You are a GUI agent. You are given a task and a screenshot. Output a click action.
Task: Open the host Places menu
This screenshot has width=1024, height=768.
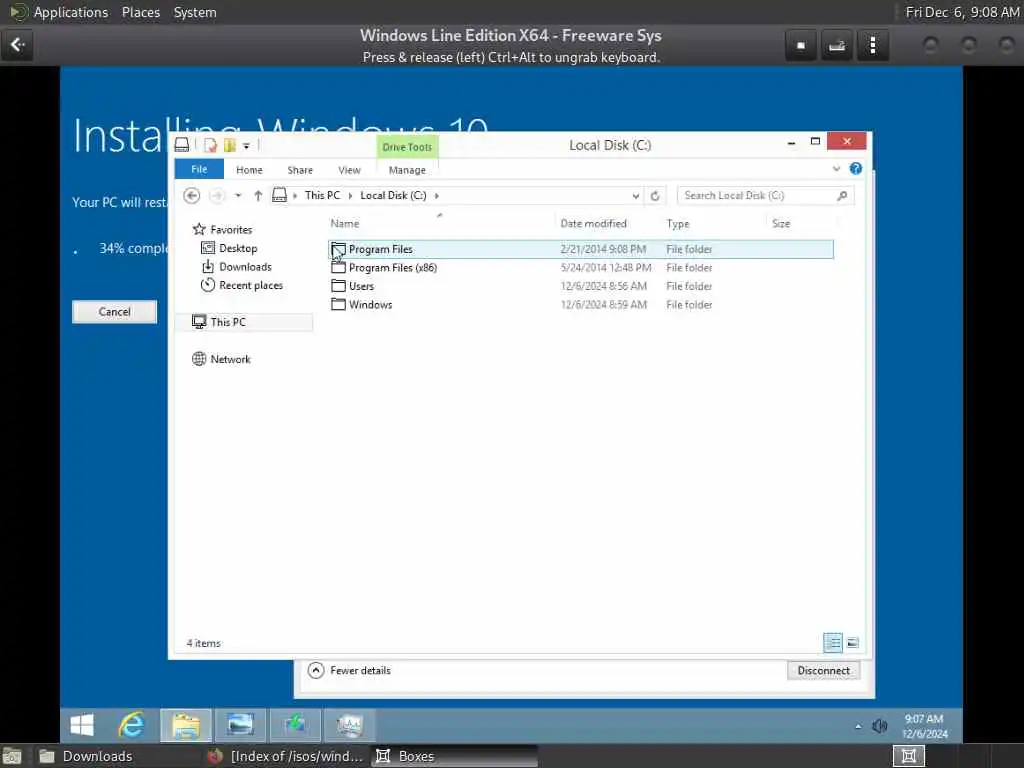click(x=141, y=12)
